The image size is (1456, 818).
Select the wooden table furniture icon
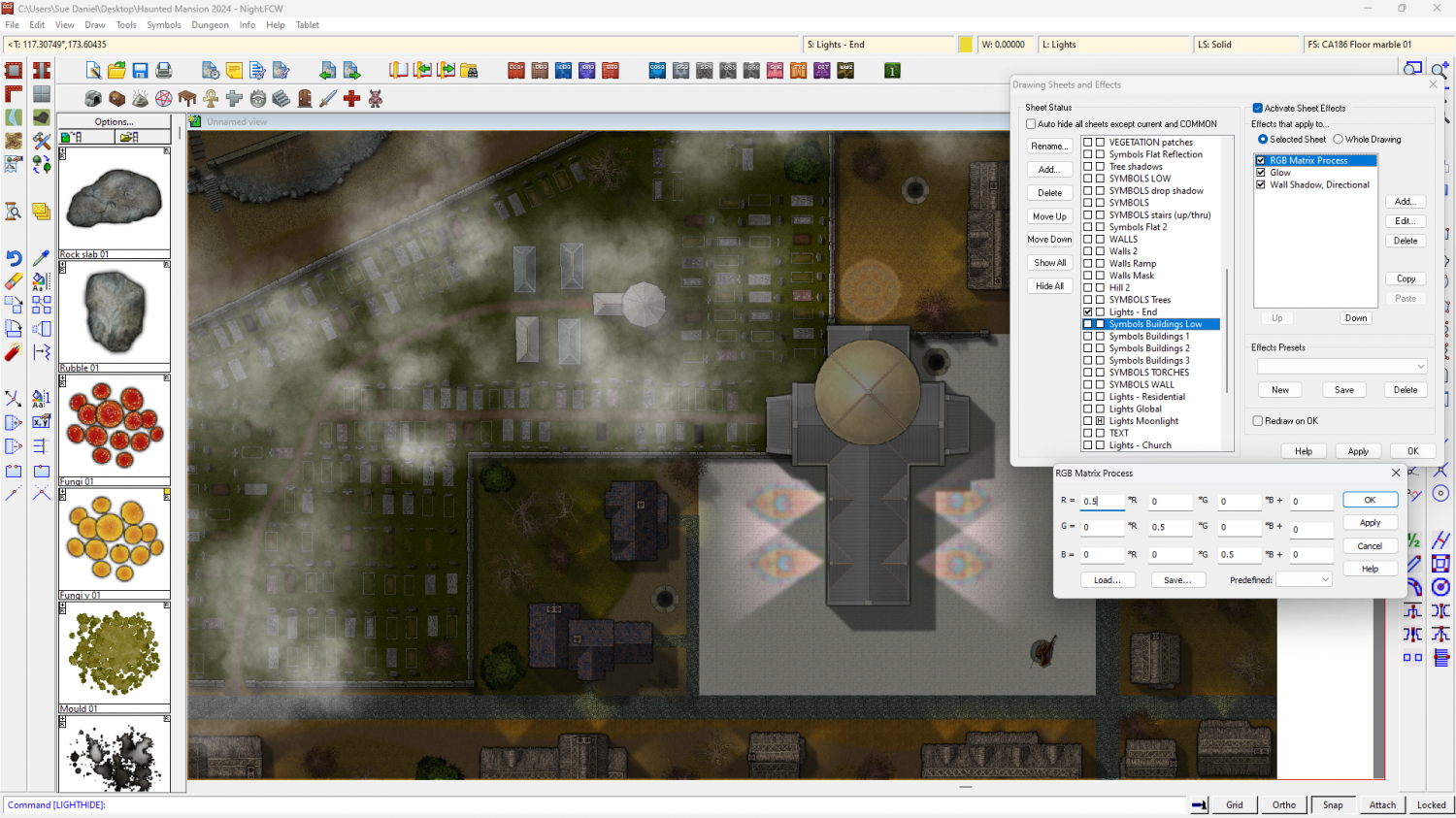(186, 98)
